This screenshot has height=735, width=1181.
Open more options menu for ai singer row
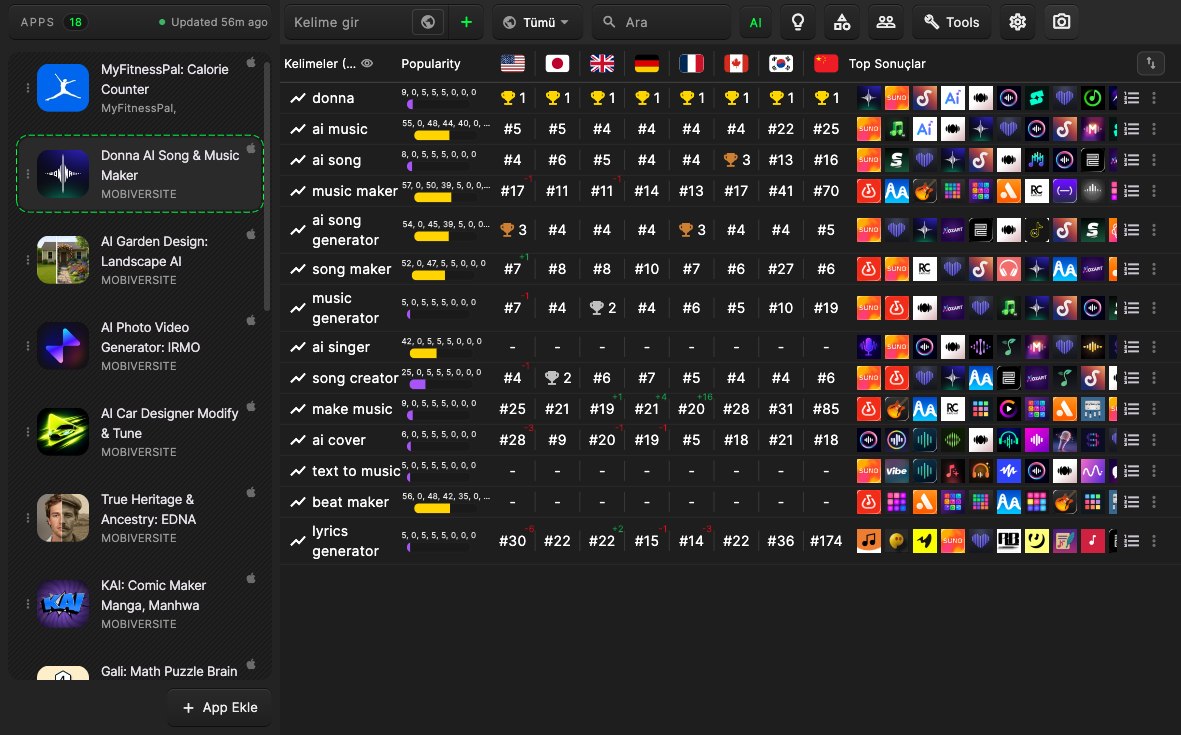click(x=1154, y=347)
